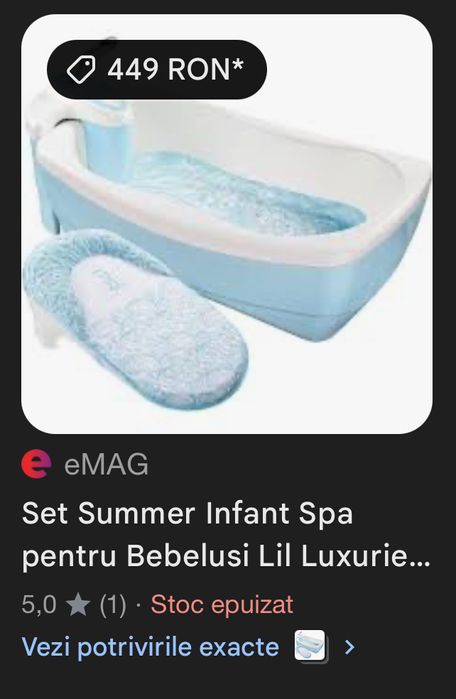Click the title line 'pentru Bebelusi Lil Luxurie…'

(x=226, y=556)
